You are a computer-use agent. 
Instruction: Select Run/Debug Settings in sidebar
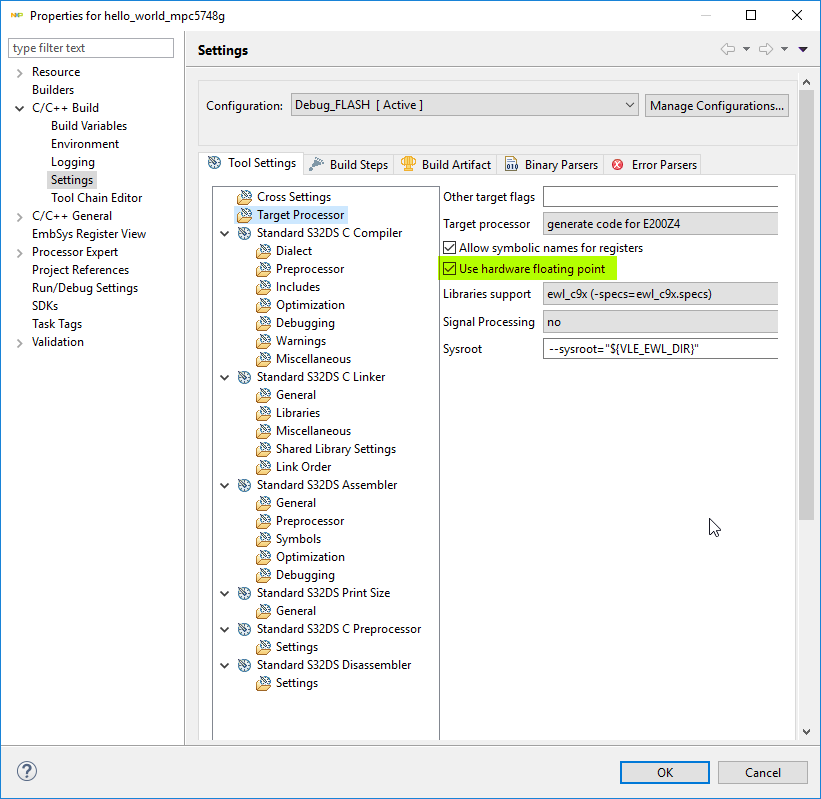coord(85,288)
